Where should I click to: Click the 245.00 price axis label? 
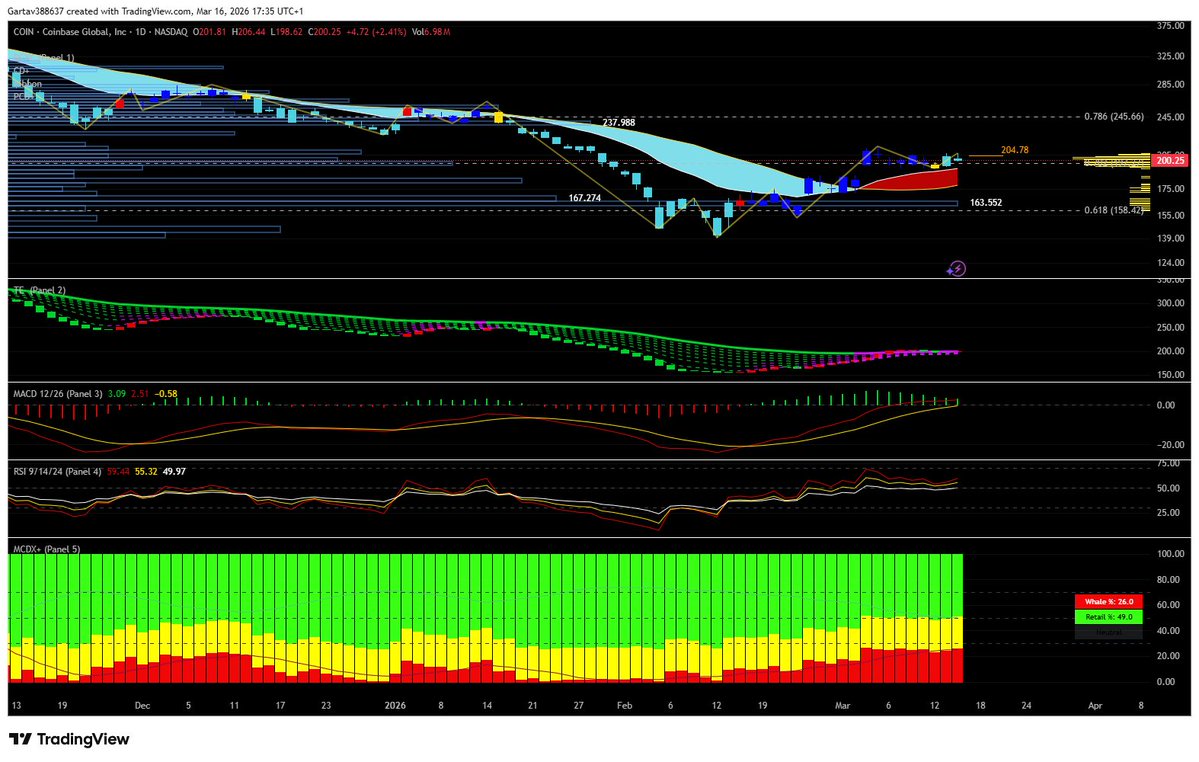coord(1171,118)
